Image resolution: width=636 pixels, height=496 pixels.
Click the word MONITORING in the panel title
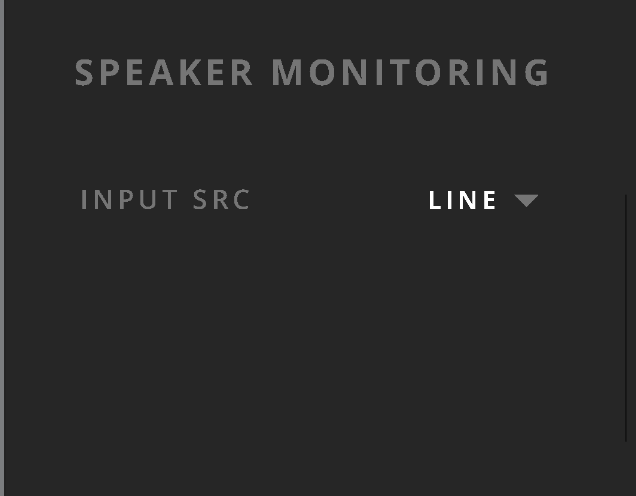[x=410, y=72]
